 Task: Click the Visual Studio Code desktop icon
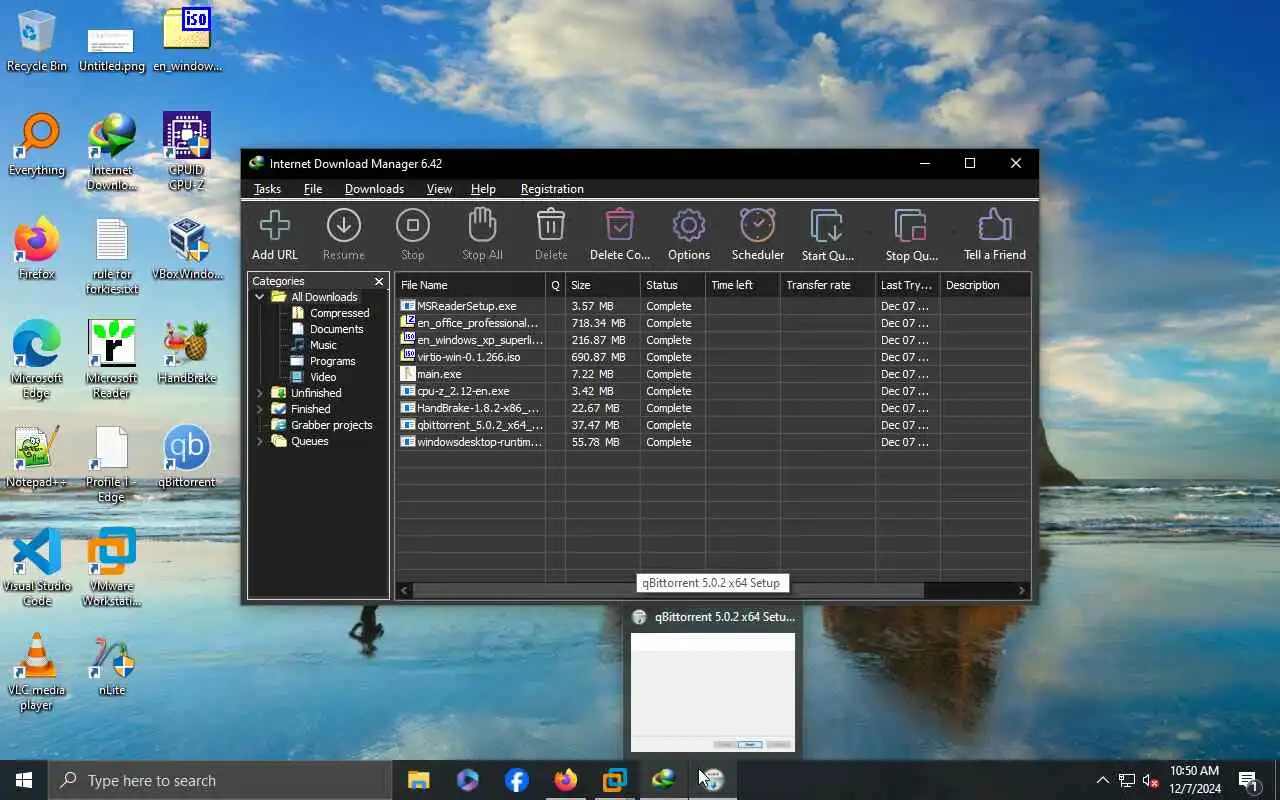tap(37, 568)
